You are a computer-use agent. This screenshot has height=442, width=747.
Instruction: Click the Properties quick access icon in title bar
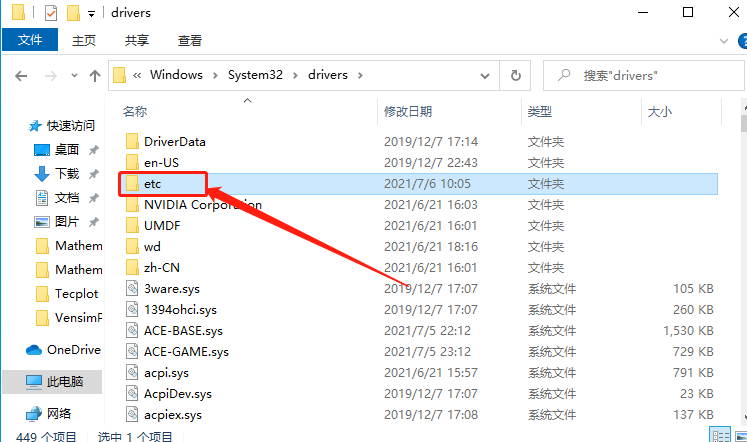pyautogui.click(x=51, y=13)
